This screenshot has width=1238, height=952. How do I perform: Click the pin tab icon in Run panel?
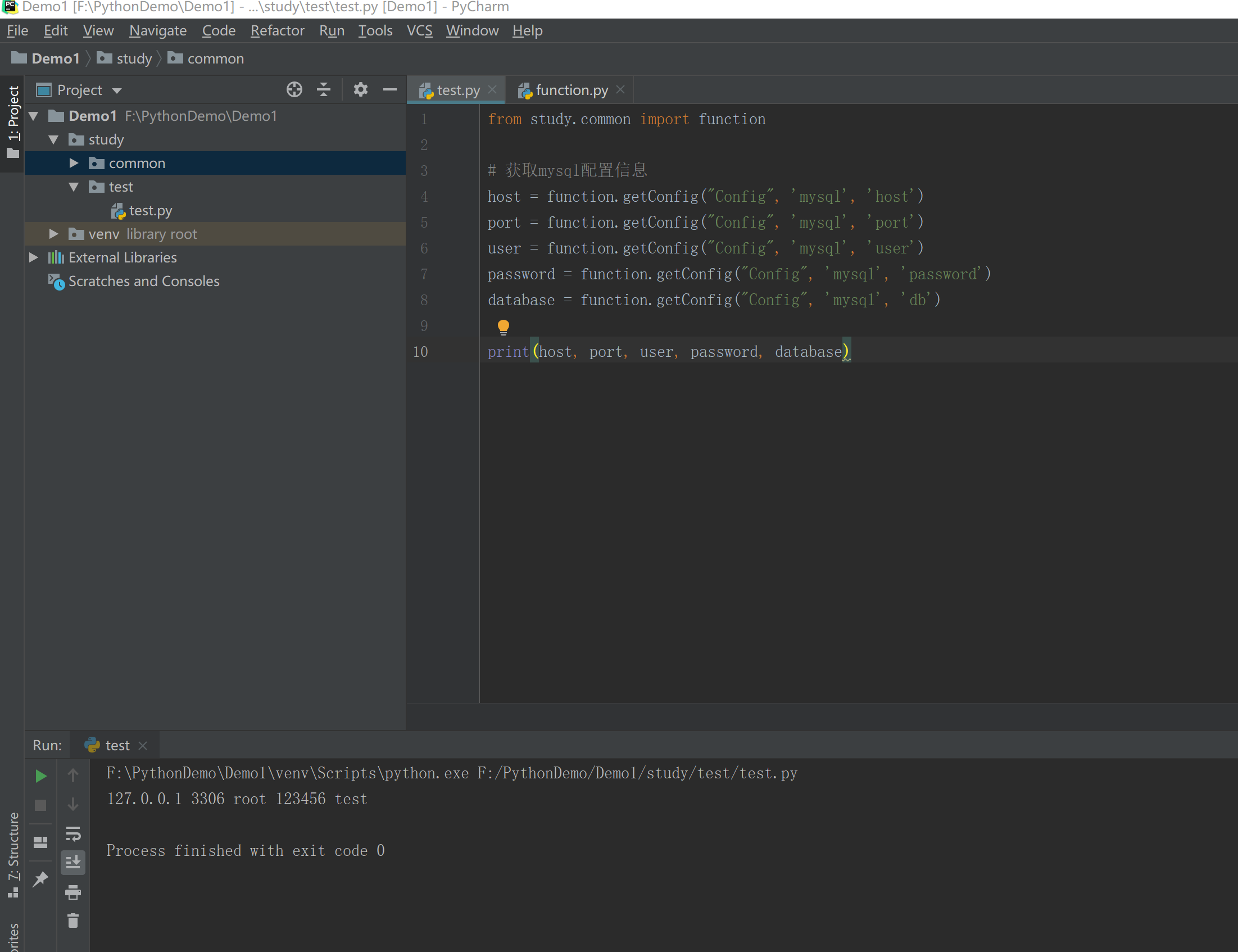(x=41, y=879)
